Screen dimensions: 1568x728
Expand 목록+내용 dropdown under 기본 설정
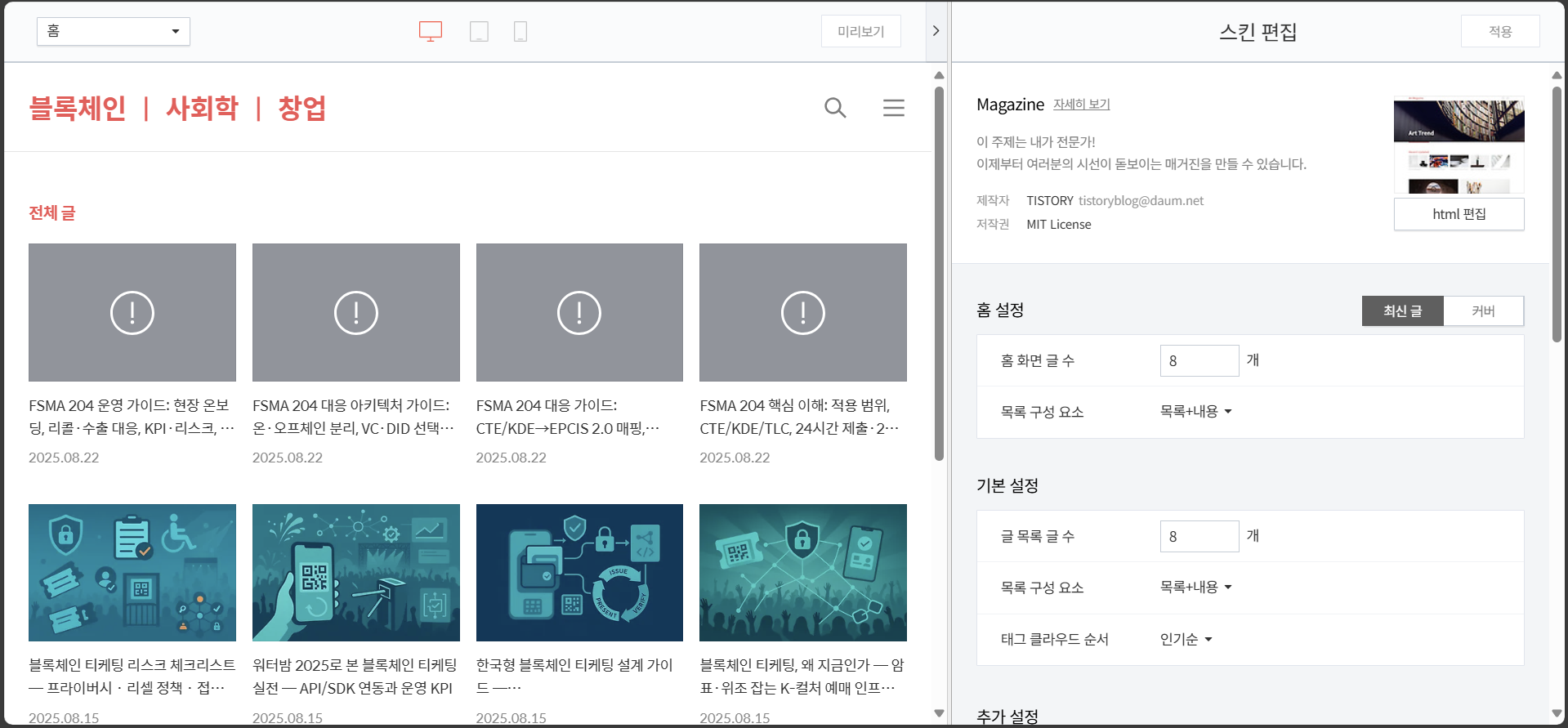click(x=1195, y=587)
